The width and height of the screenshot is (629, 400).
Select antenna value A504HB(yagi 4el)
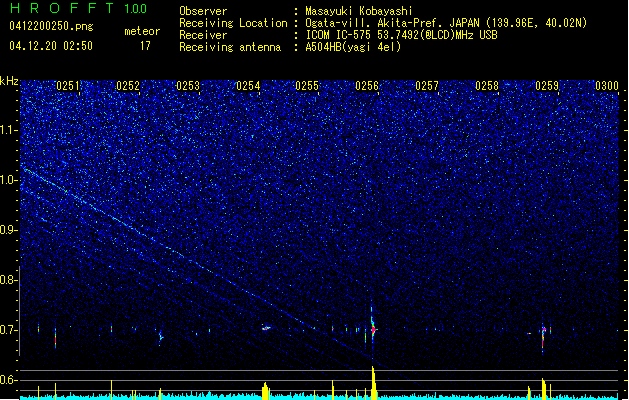pos(353,47)
